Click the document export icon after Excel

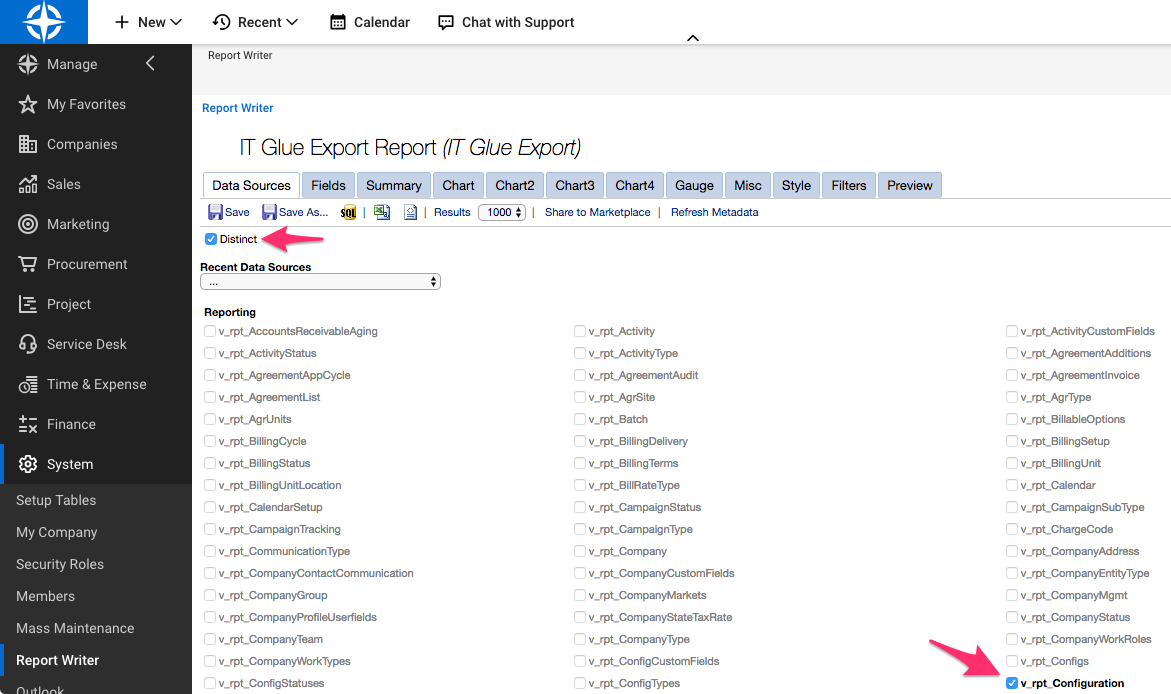(409, 212)
